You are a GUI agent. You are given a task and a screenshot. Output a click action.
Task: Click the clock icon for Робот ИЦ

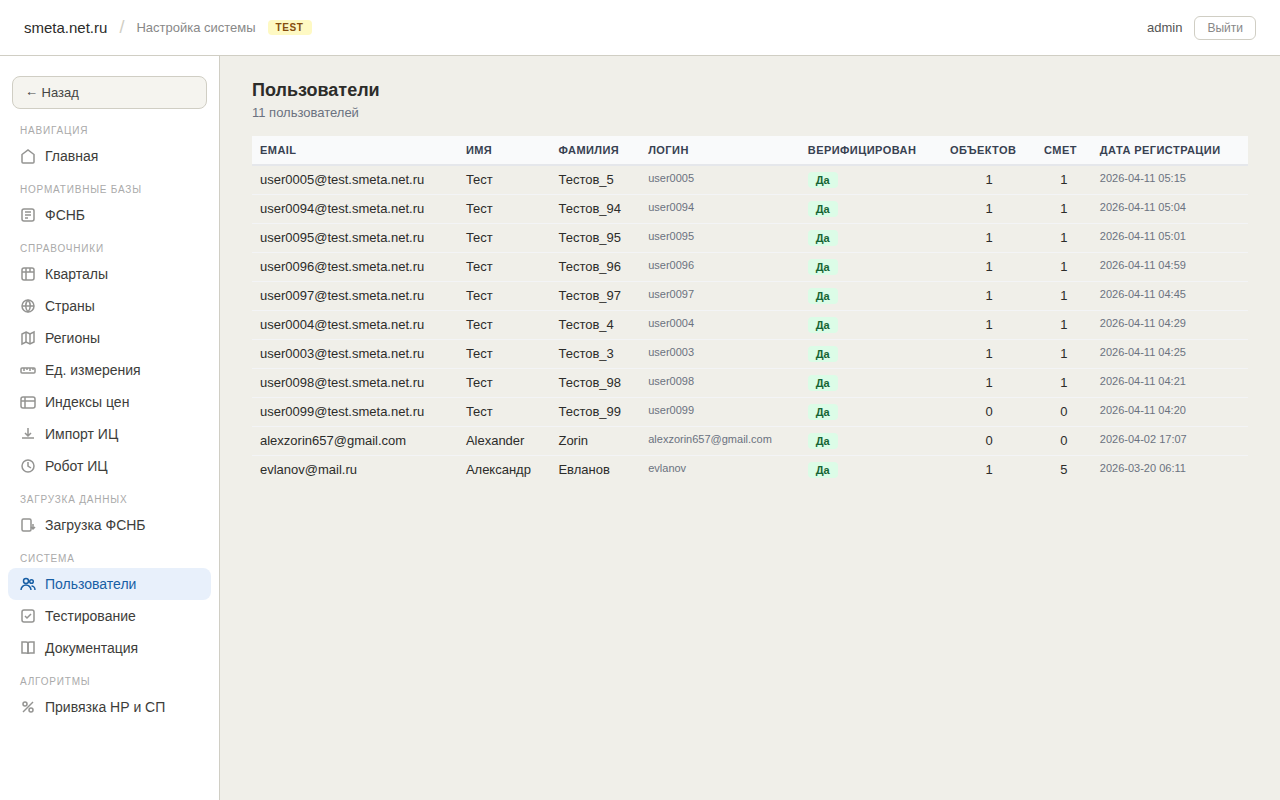28,466
